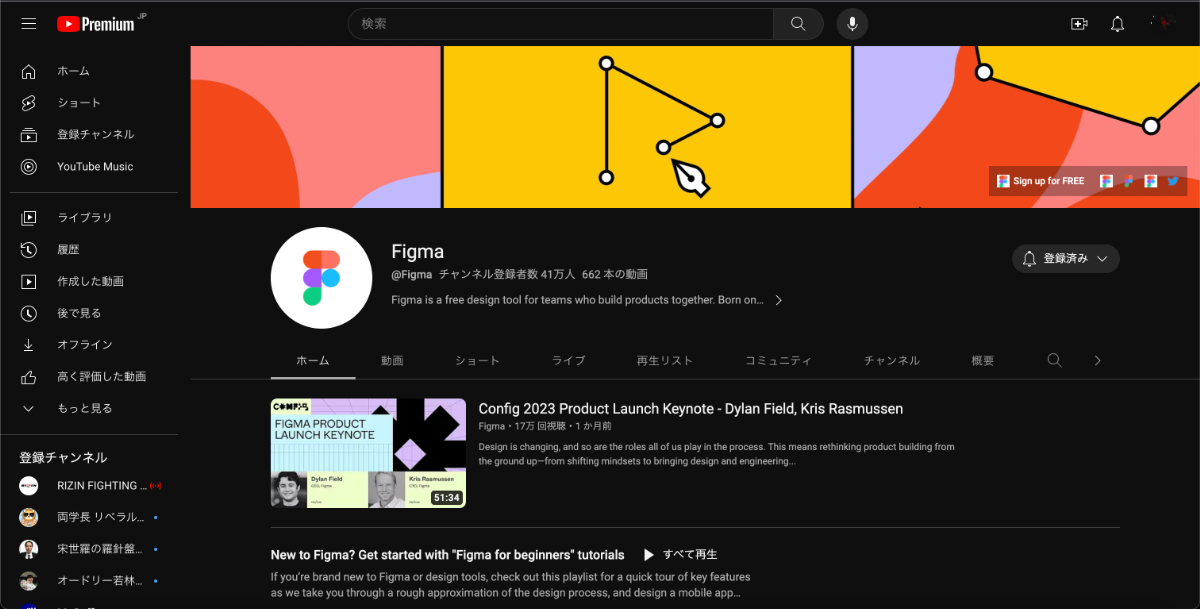1200x609 pixels.
Task: Select the ホーム channel tab
Action: point(313,360)
